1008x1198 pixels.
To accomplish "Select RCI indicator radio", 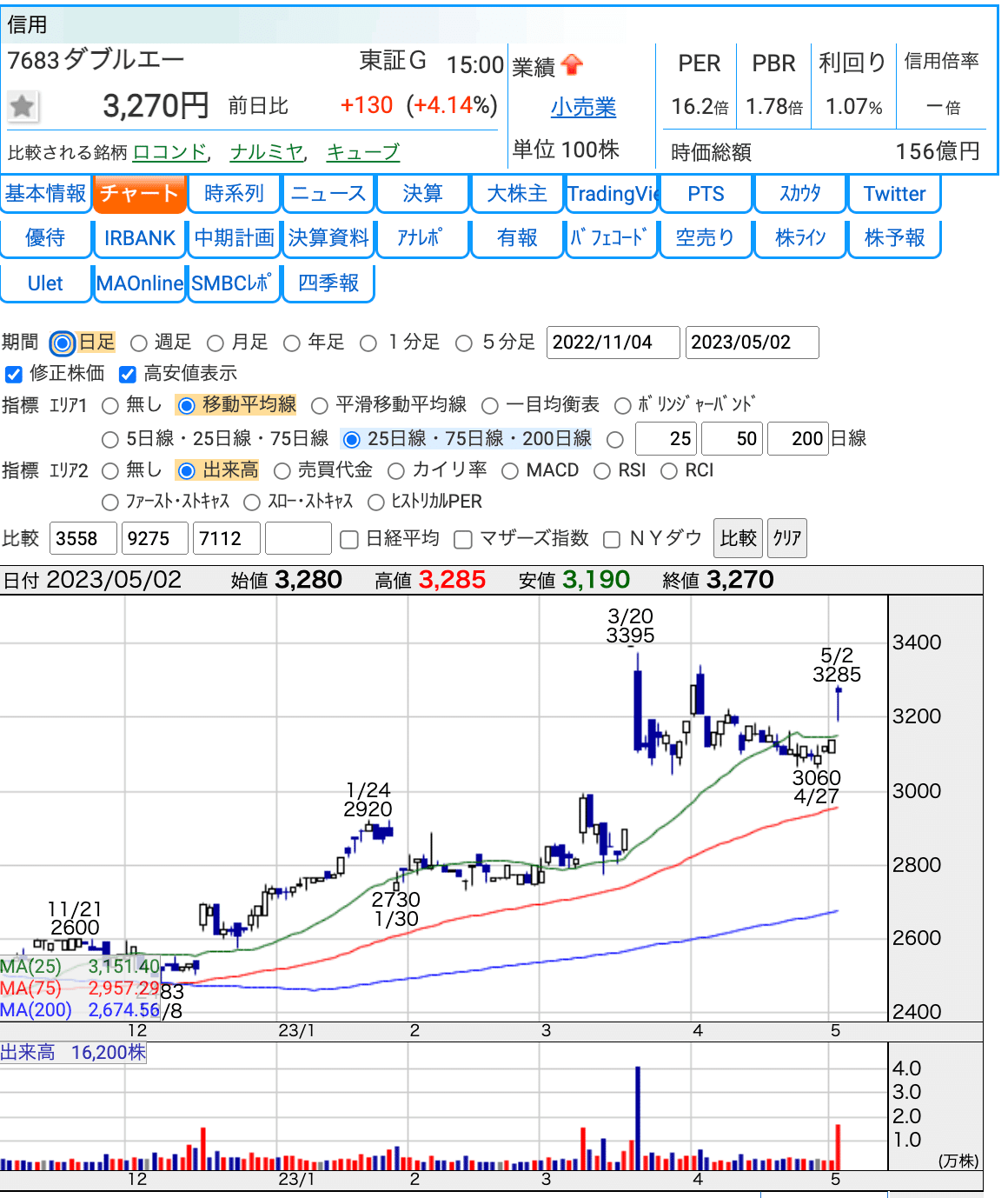I will tap(669, 471).
